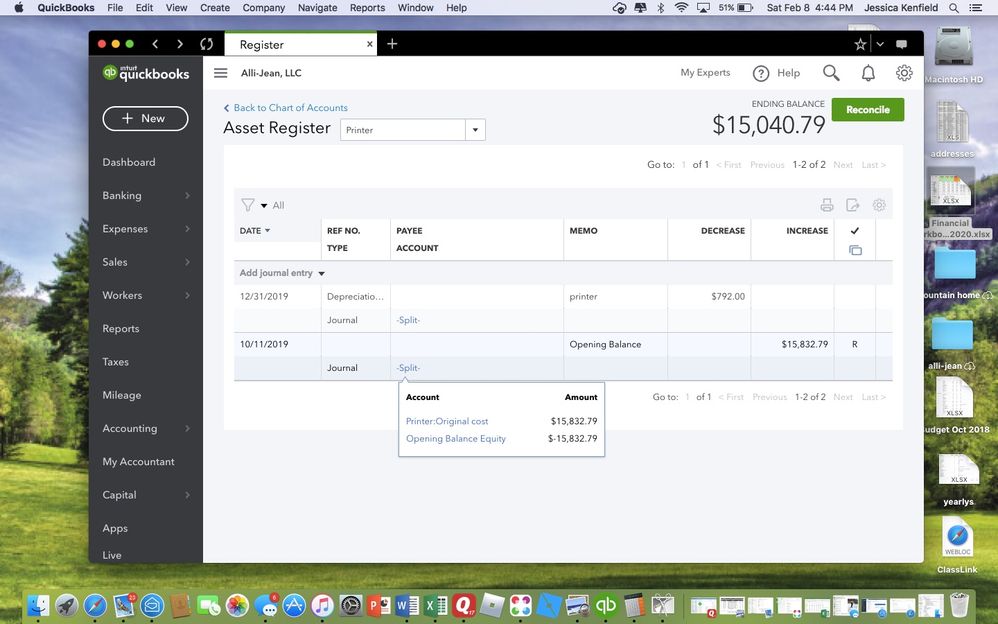
Task: Open the register table settings gear
Action: 879,205
